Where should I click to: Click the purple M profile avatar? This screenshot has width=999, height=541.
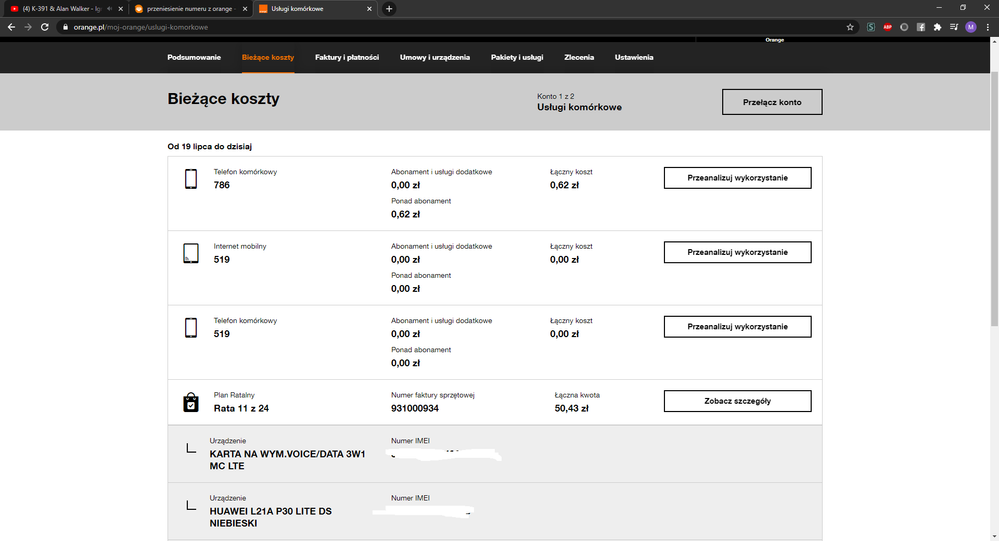point(970,27)
